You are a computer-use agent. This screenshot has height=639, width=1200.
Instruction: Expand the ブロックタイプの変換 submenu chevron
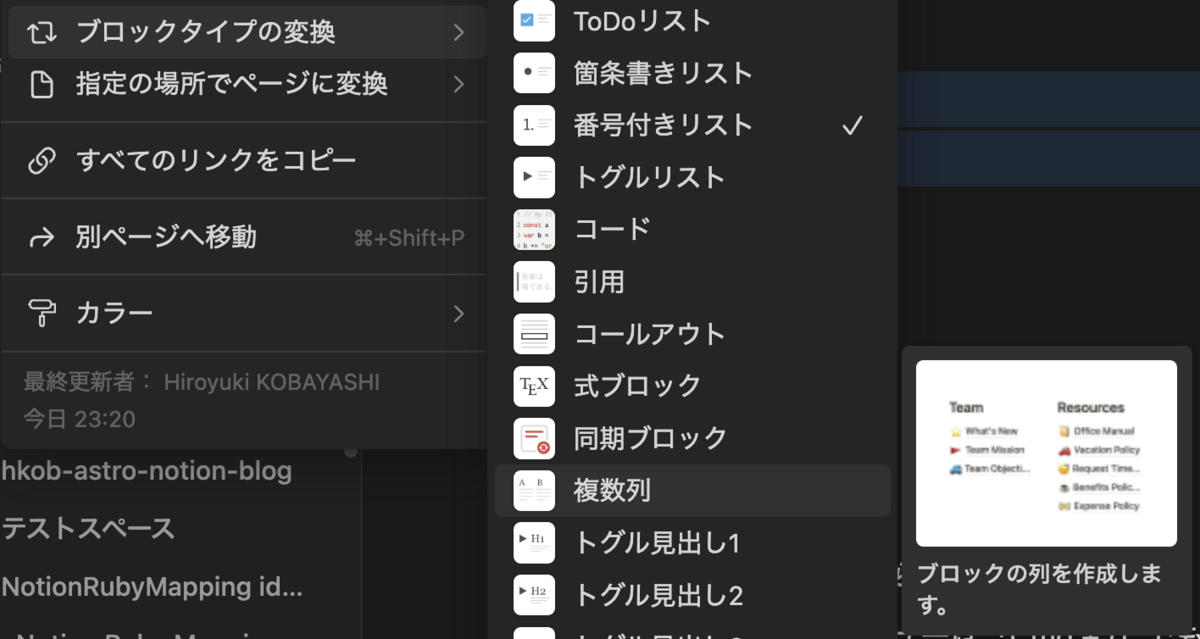point(458,33)
